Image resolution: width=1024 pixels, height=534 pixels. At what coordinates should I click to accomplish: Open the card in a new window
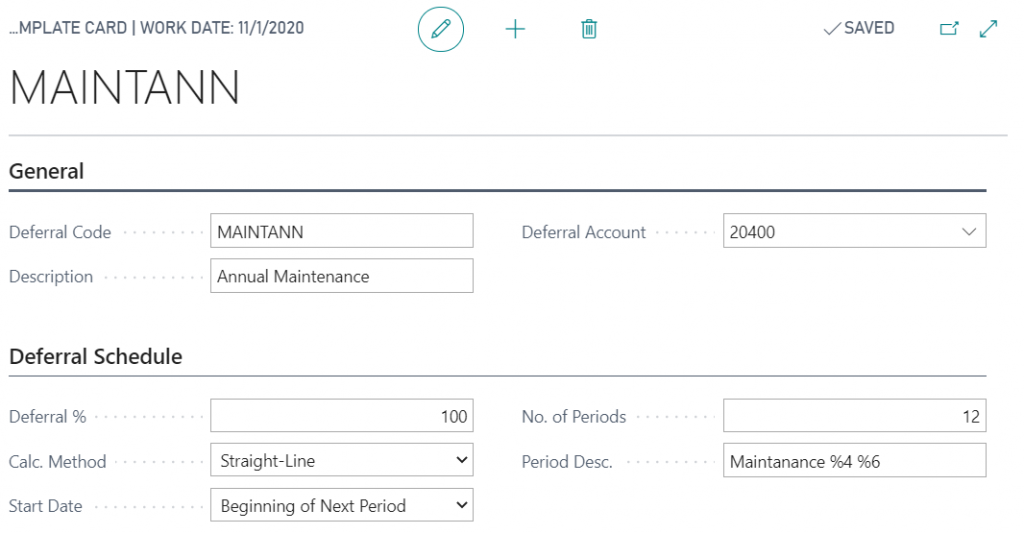click(949, 29)
